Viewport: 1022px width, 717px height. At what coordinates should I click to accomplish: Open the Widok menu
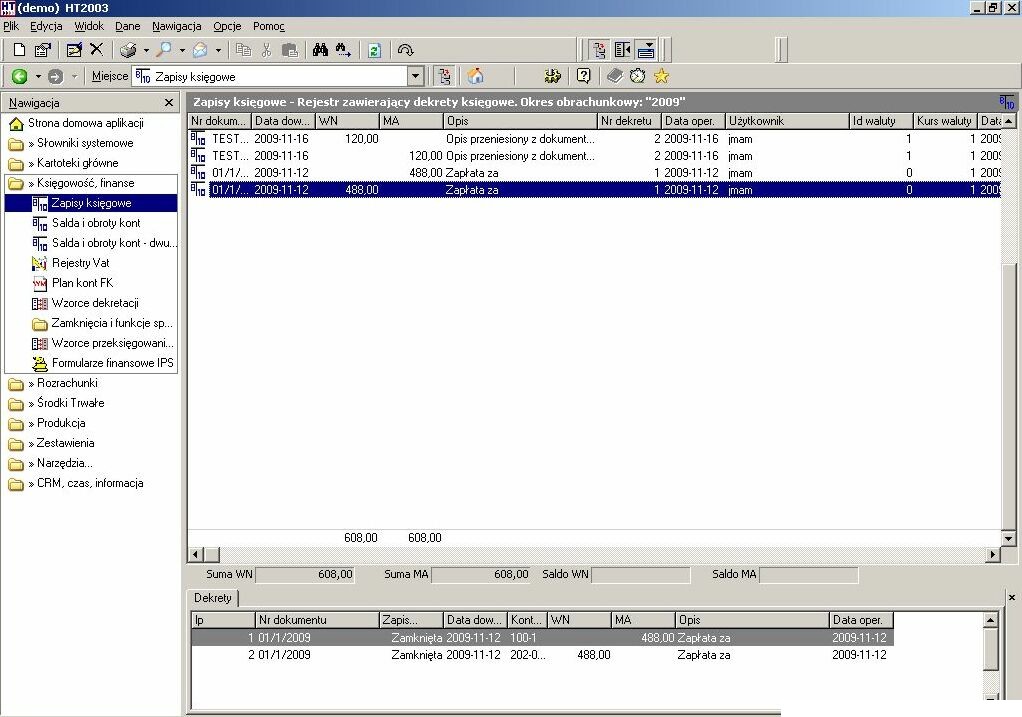click(89, 26)
